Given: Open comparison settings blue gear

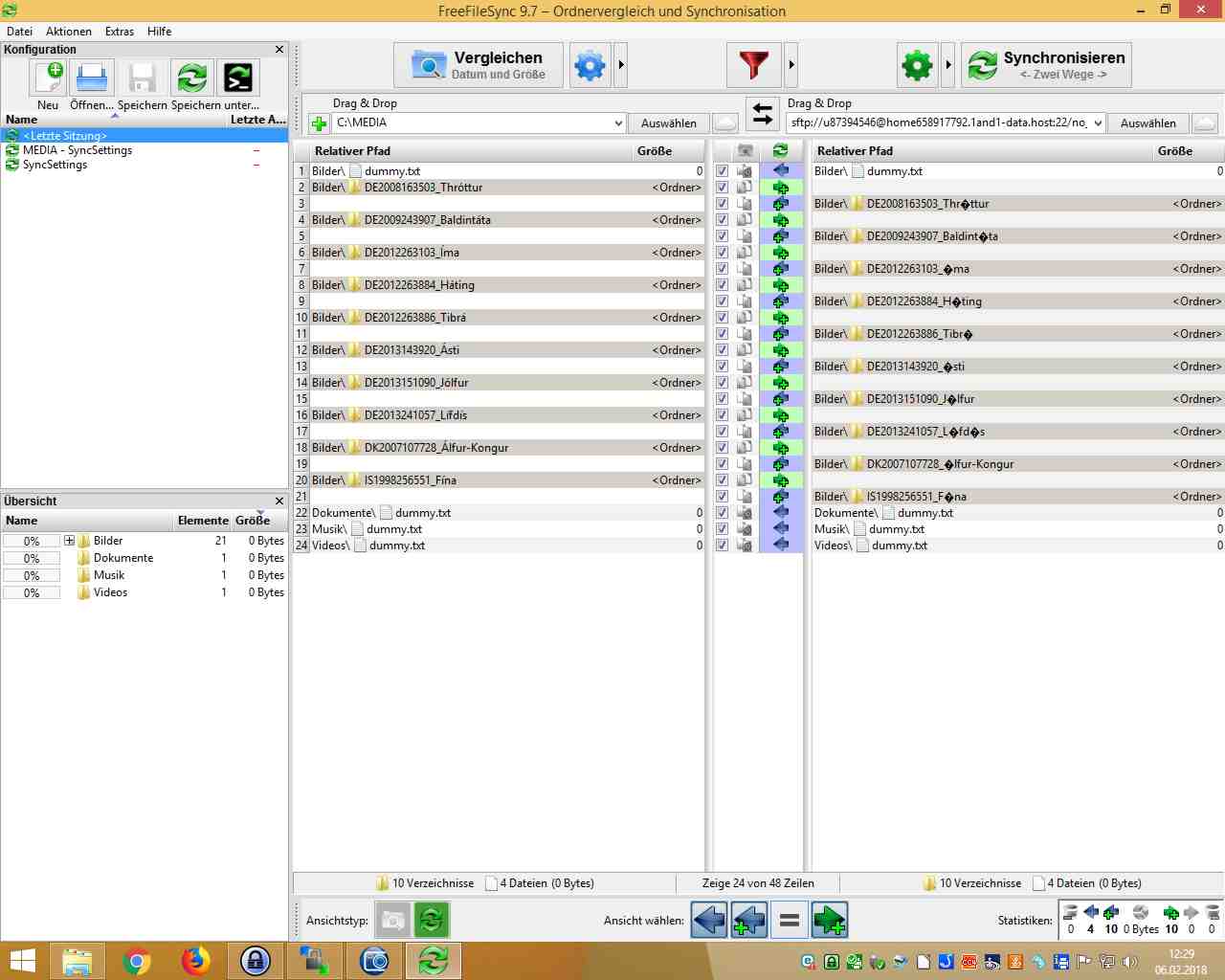Looking at the screenshot, I should 590,65.
